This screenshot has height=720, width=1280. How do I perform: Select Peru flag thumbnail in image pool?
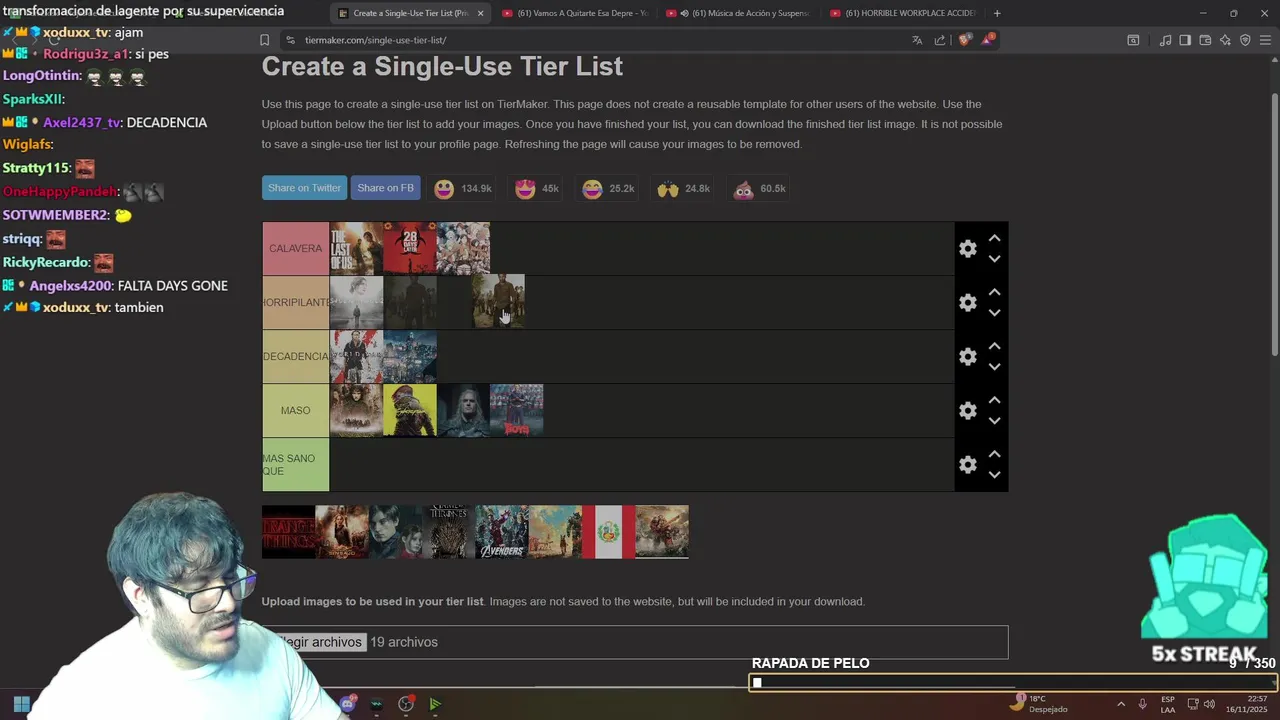pos(608,532)
